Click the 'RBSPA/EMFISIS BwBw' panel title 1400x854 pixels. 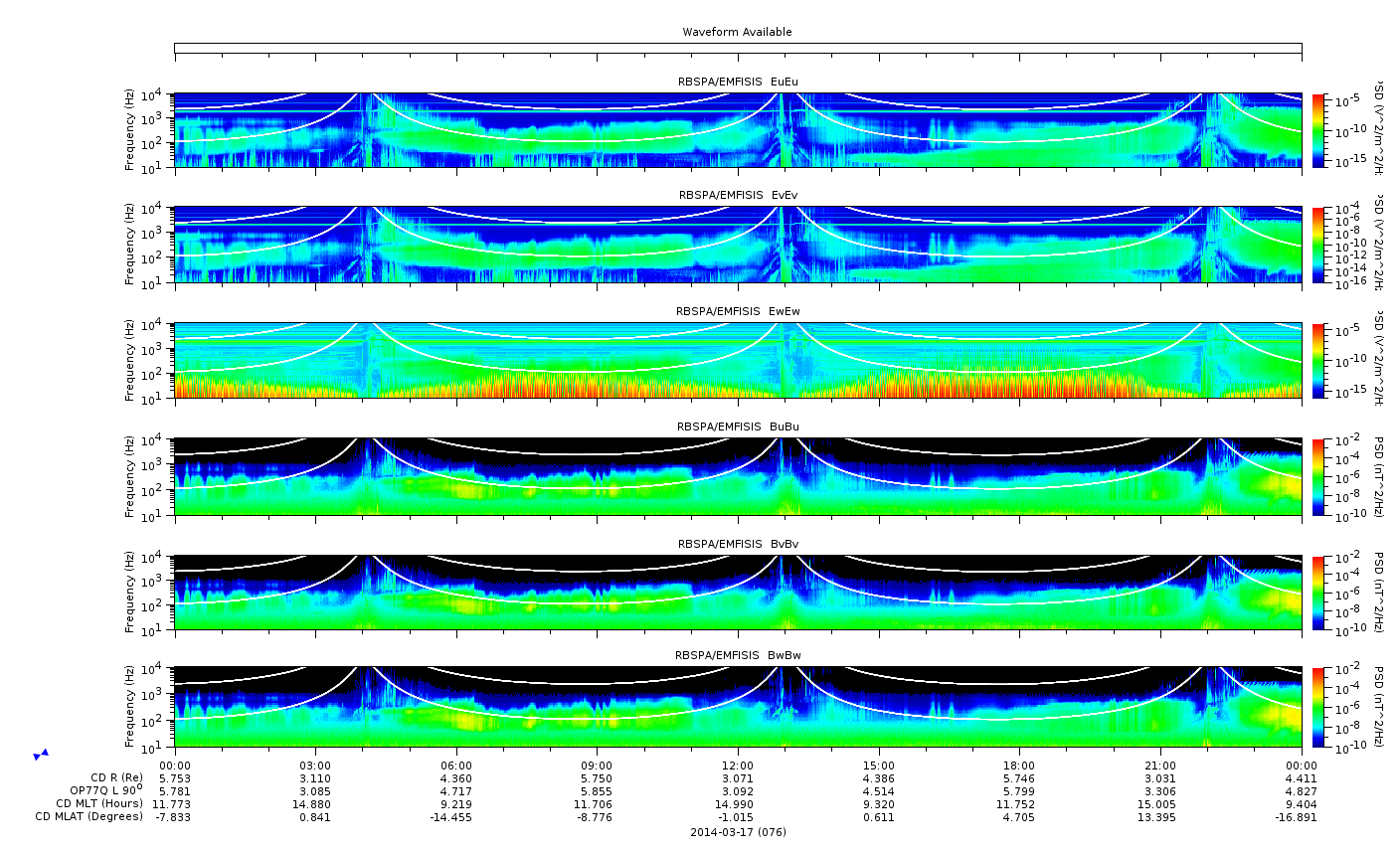tap(737, 655)
